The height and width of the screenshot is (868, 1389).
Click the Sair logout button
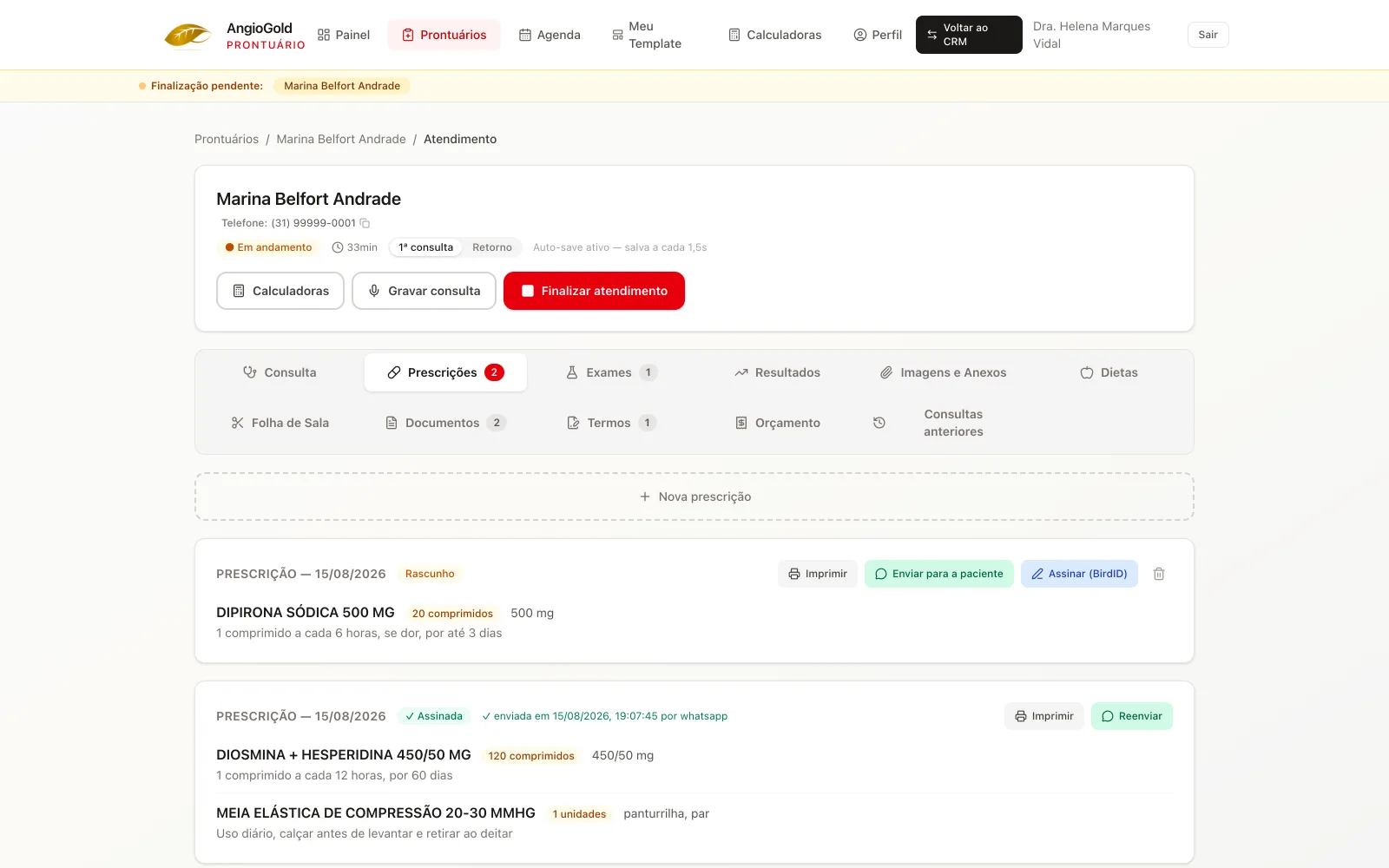click(1208, 35)
